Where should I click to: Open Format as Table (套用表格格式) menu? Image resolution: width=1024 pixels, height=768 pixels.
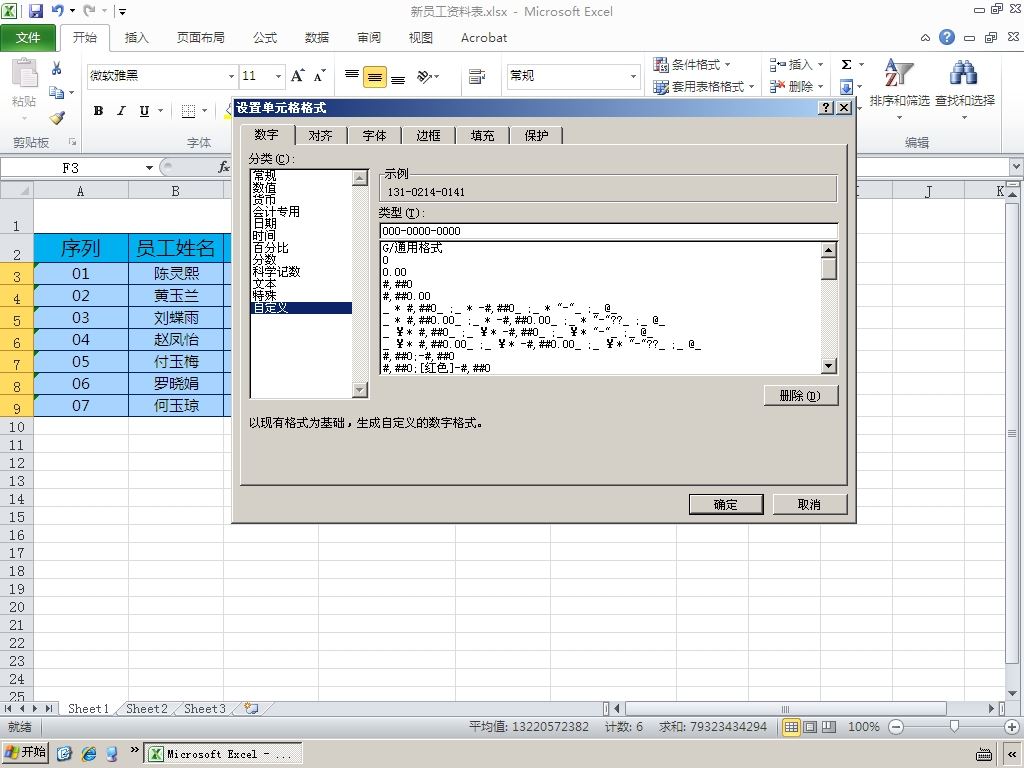[704, 86]
